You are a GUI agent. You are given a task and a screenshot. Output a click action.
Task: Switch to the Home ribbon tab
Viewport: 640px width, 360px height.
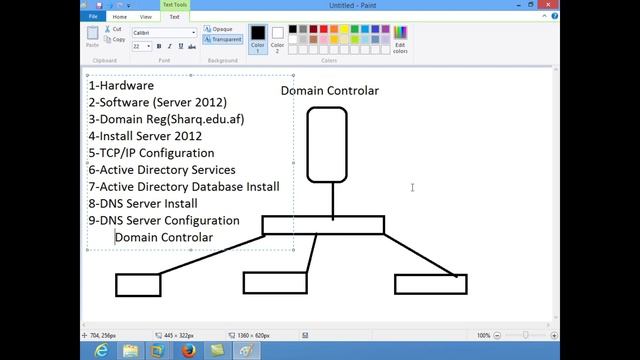[x=120, y=17]
